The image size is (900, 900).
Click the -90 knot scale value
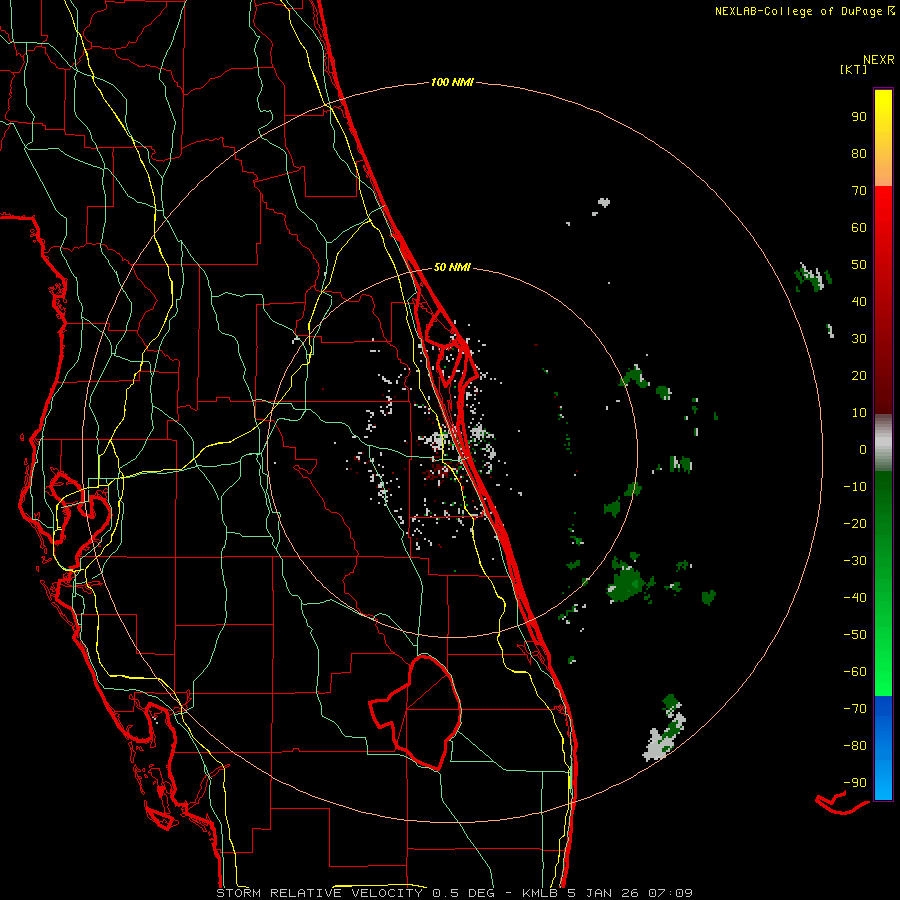point(855,783)
